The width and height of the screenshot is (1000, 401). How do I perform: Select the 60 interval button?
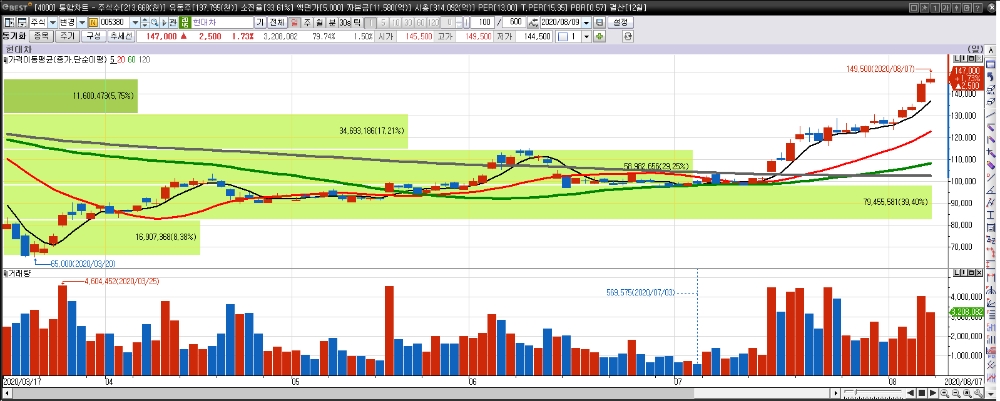(x=420, y=22)
